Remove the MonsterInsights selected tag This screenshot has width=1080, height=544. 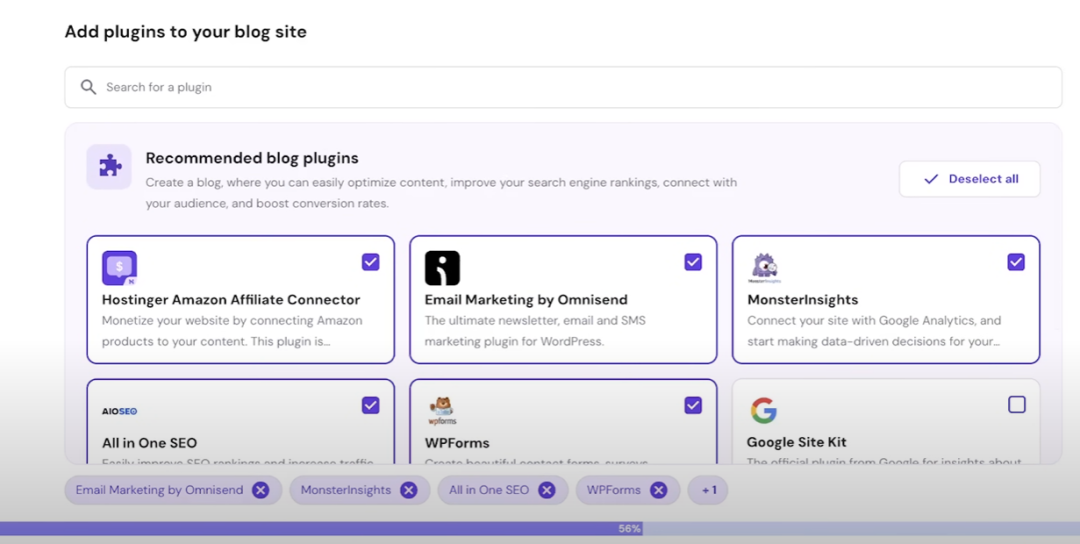408,490
